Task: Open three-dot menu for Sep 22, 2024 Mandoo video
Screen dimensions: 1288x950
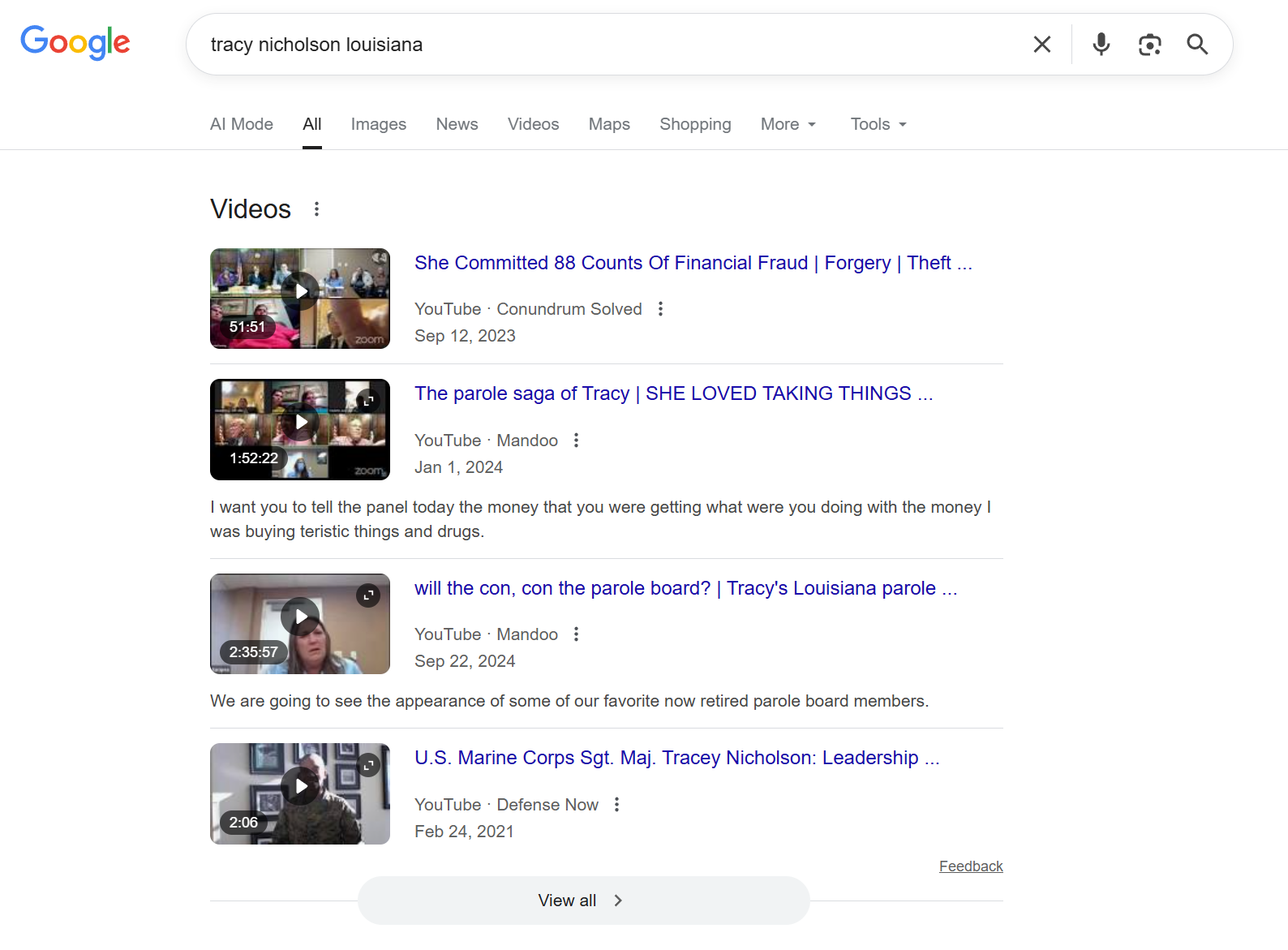Action: coord(577,634)
